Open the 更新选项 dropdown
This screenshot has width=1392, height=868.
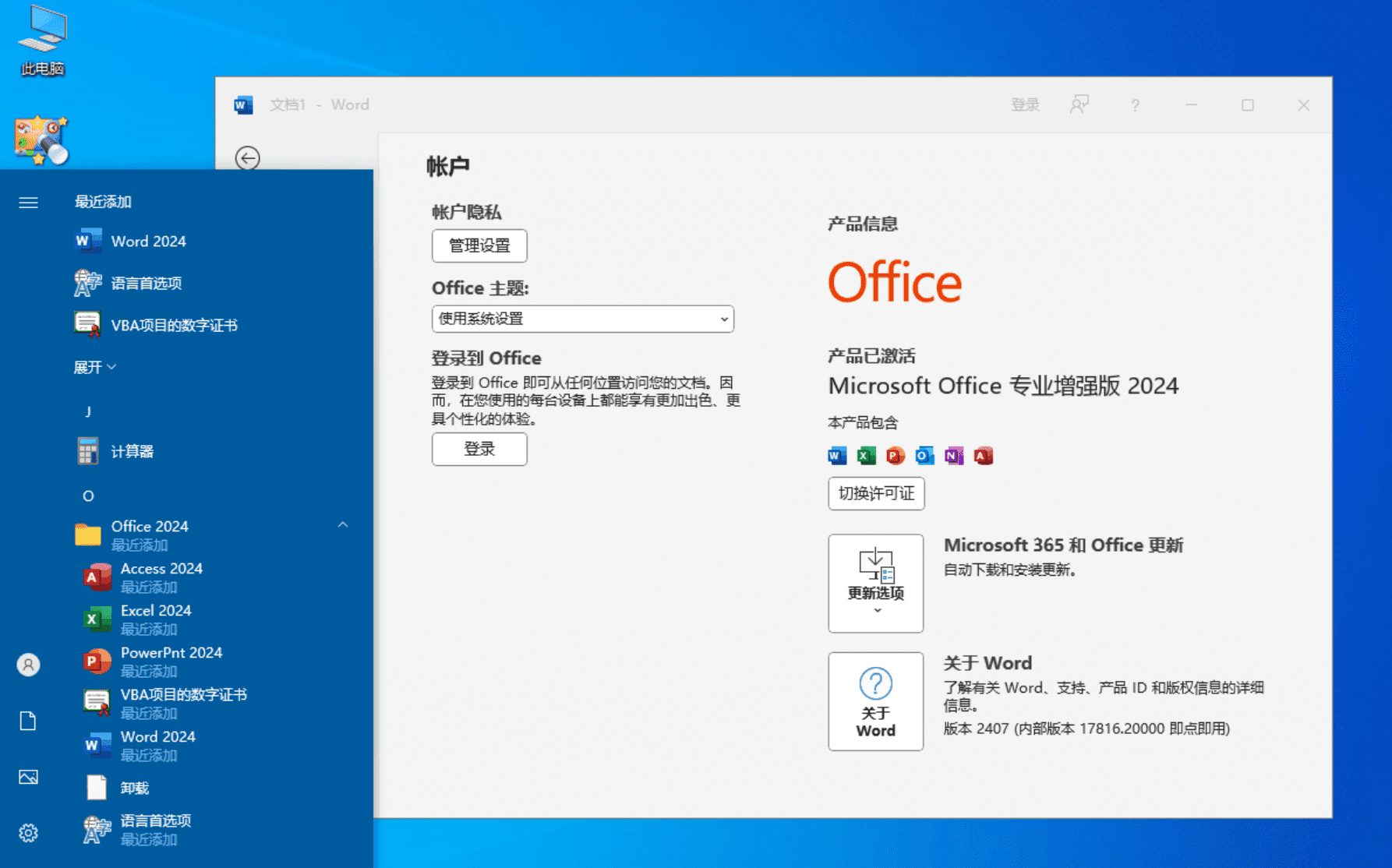875,583
